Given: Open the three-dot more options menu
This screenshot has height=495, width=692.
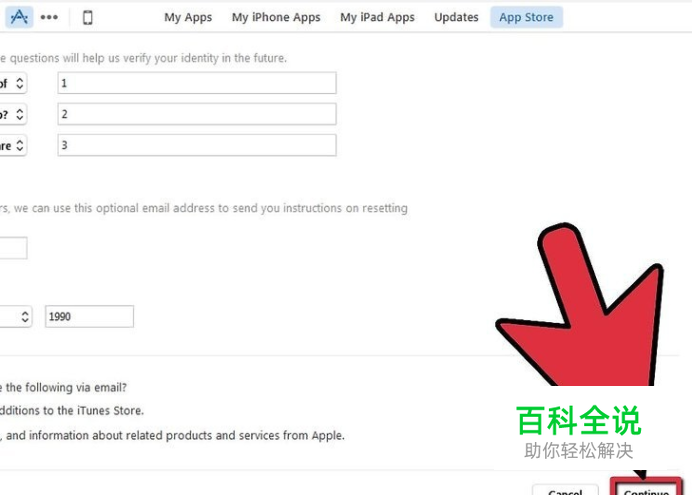Looking at the screenshot, I should pos(49,17).
